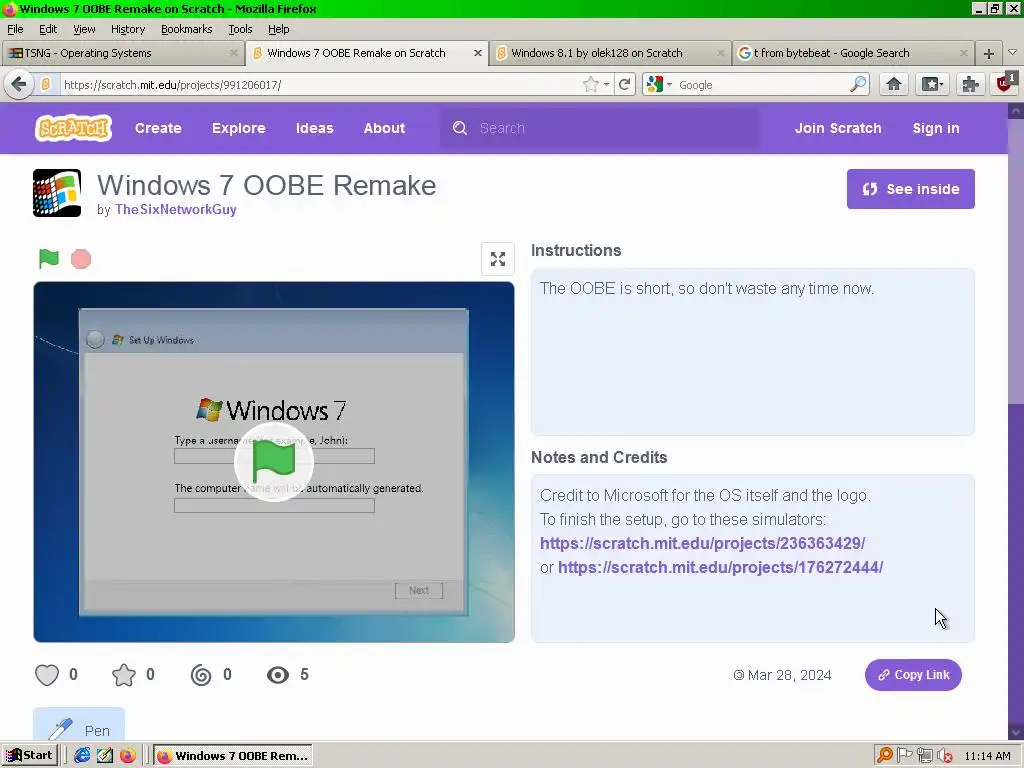Enter fullscreen stage mode
The width and height of the screenshot is (1024, 768).
[498, 259]
